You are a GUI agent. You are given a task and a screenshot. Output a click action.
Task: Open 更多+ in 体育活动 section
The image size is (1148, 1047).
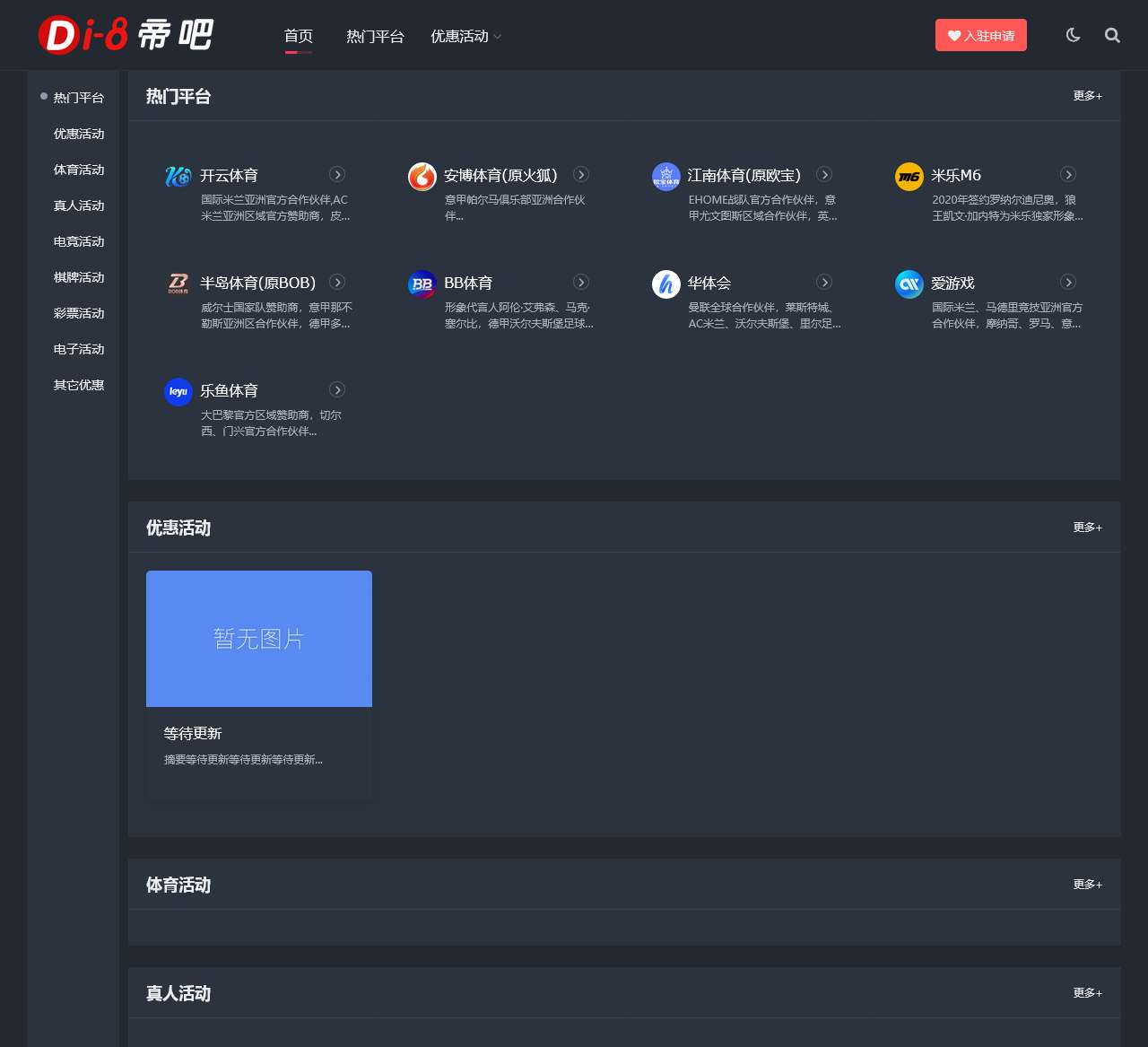click(x=1088, y=884)
